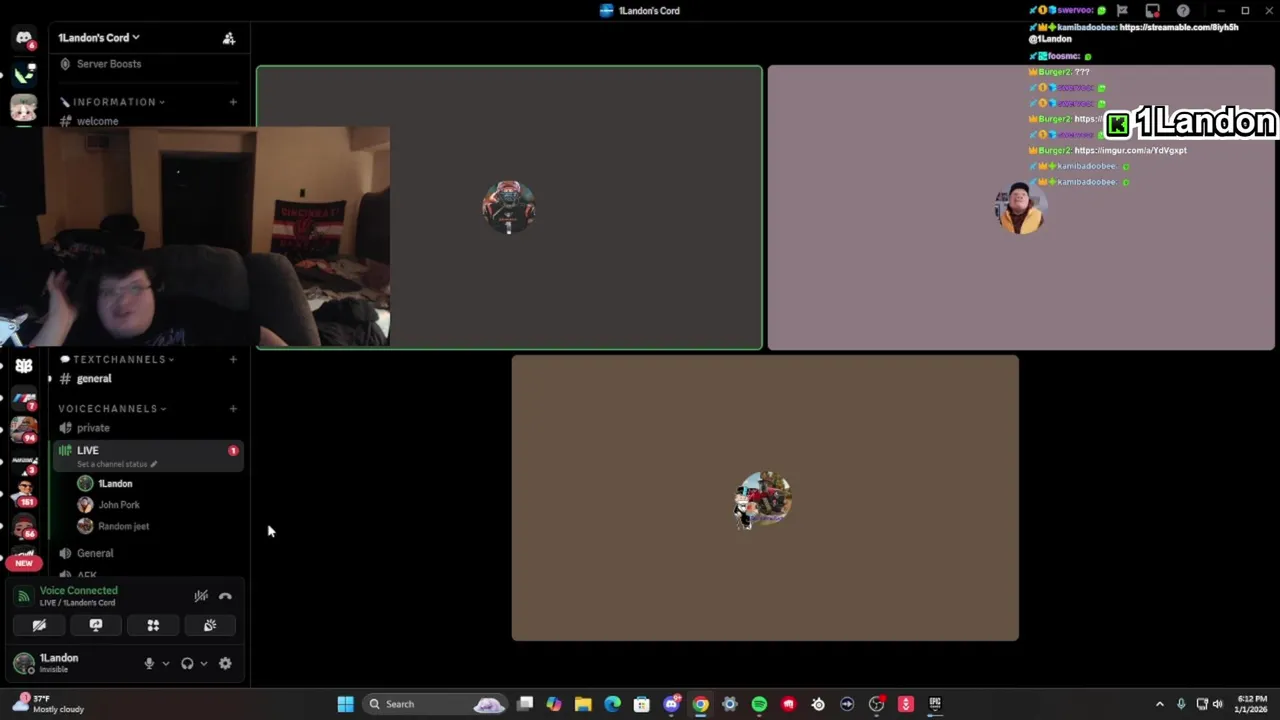Focus the Random jeet video tile
The width and height of the screenshot is (1280, 720).
[x=765, y=498]
